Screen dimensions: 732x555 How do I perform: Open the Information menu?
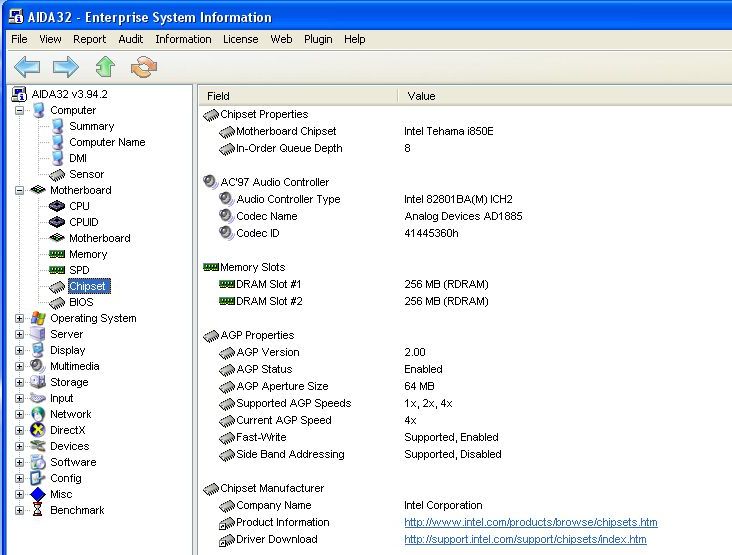tap(183, 39)
